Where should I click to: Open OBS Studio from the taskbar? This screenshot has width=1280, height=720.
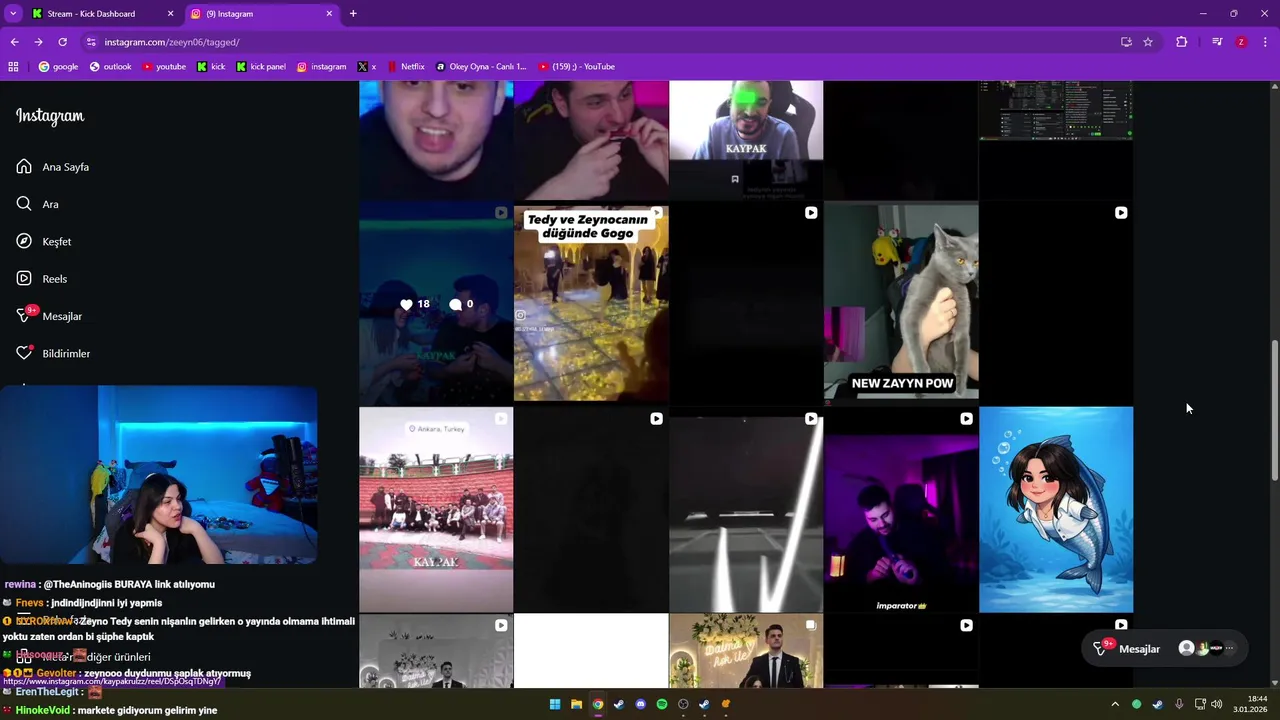coord(684,704)
